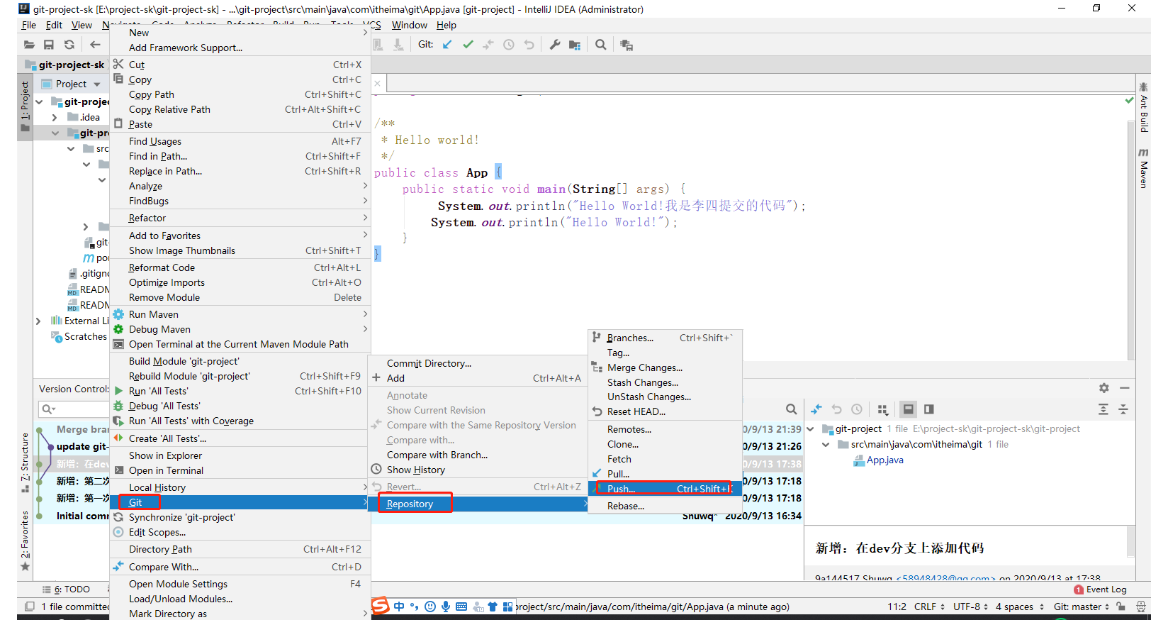Screen dimensions: 1164x631
Task: Click the Version Control log search field
Action: (x=73, y=409)
